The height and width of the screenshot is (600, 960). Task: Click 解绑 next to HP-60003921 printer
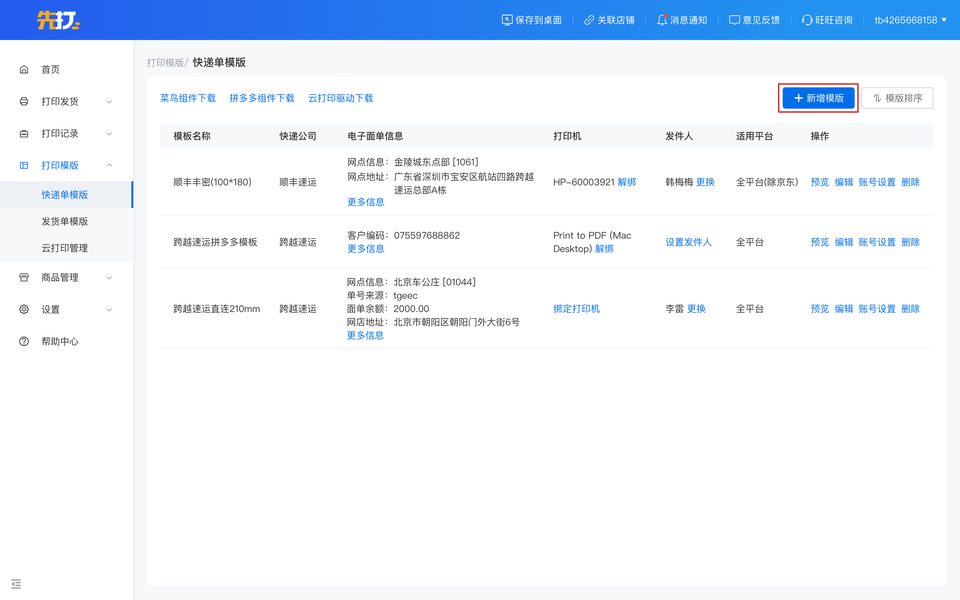pos(627,182)
